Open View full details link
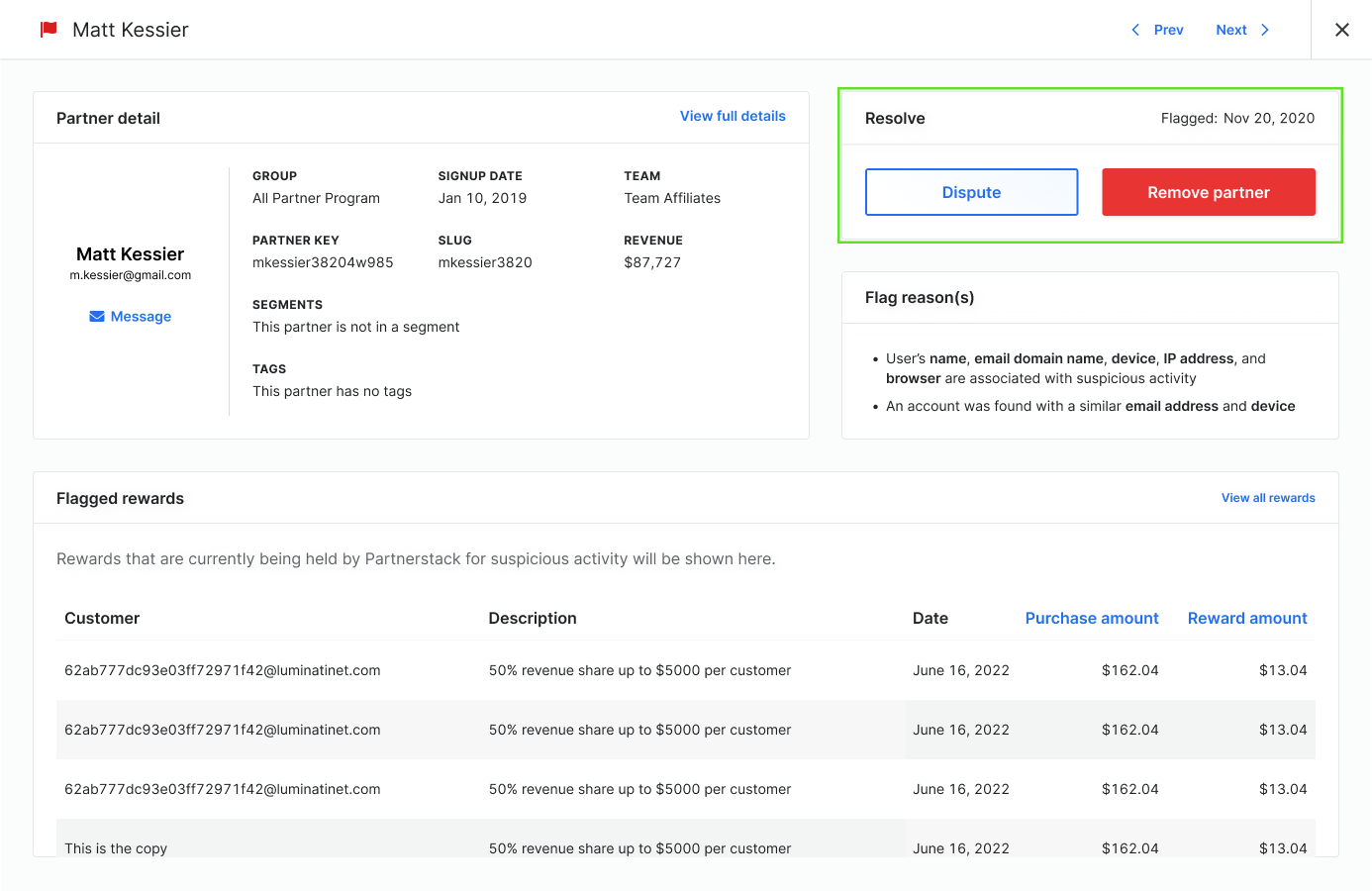1372x891 pixels. pyautogui.click(x=733, y=116)
